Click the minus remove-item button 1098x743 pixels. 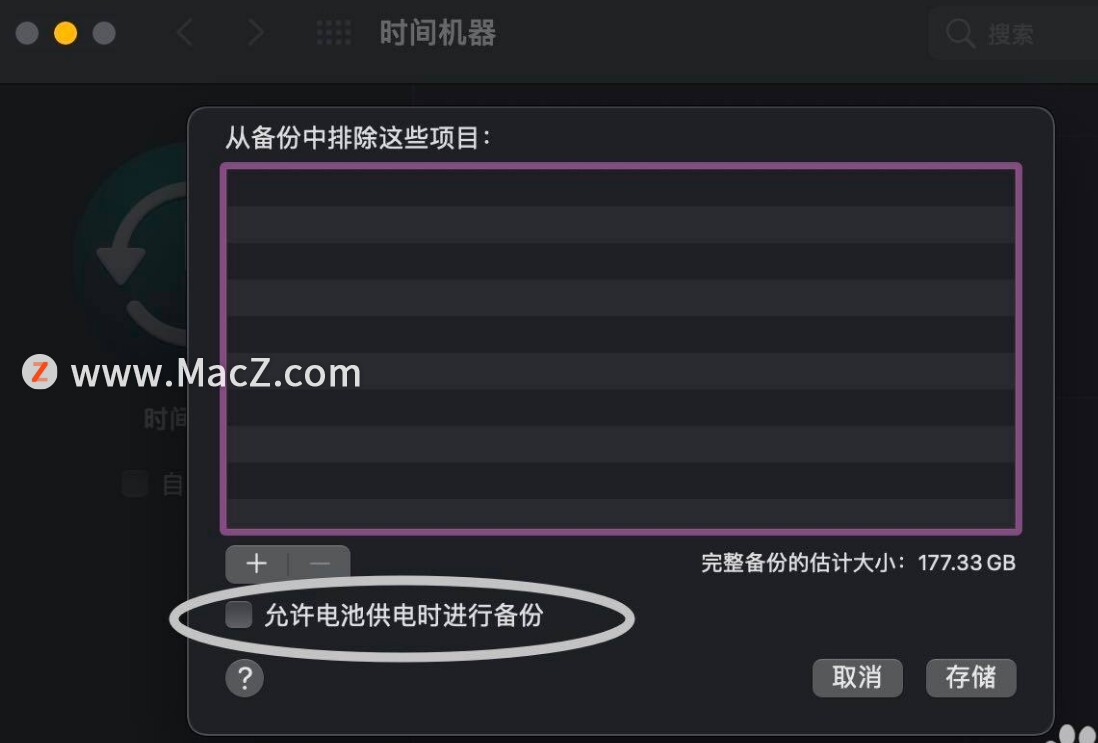coord(319,564)
